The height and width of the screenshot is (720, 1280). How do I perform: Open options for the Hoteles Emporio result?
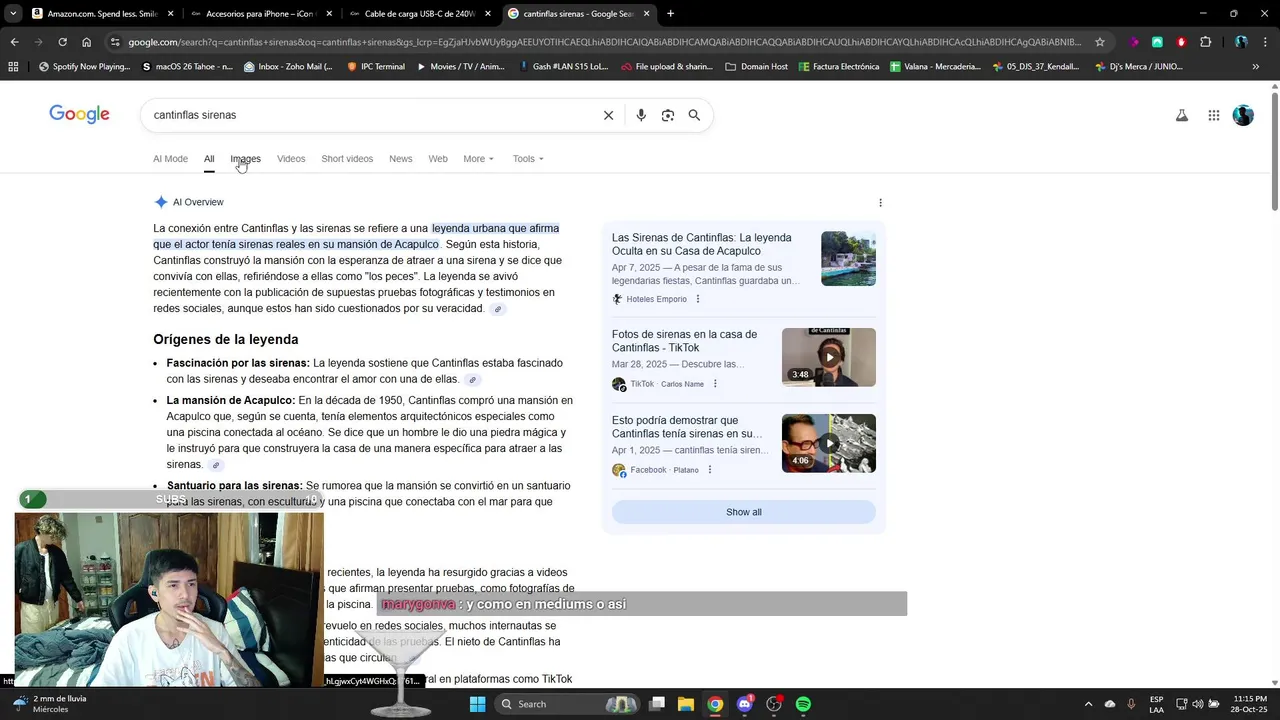tap(698, 299)
